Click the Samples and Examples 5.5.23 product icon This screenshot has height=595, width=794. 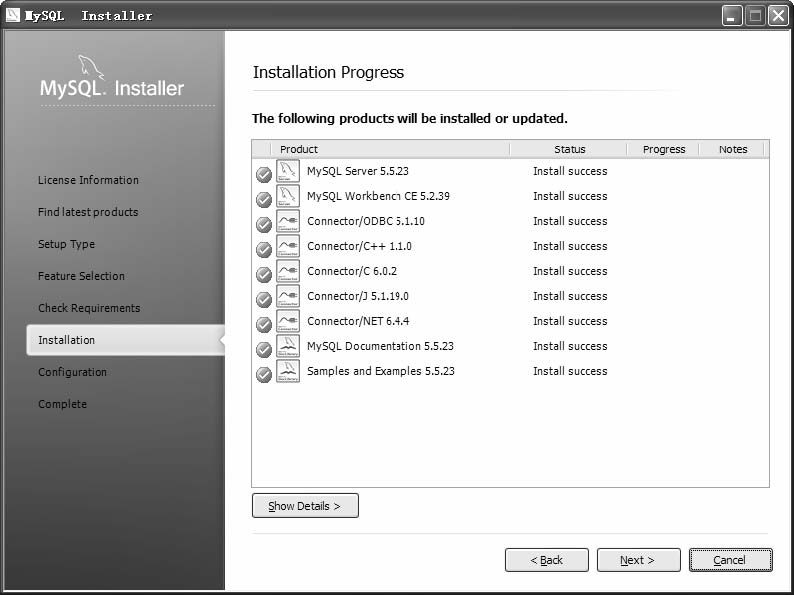coord(288,371)
